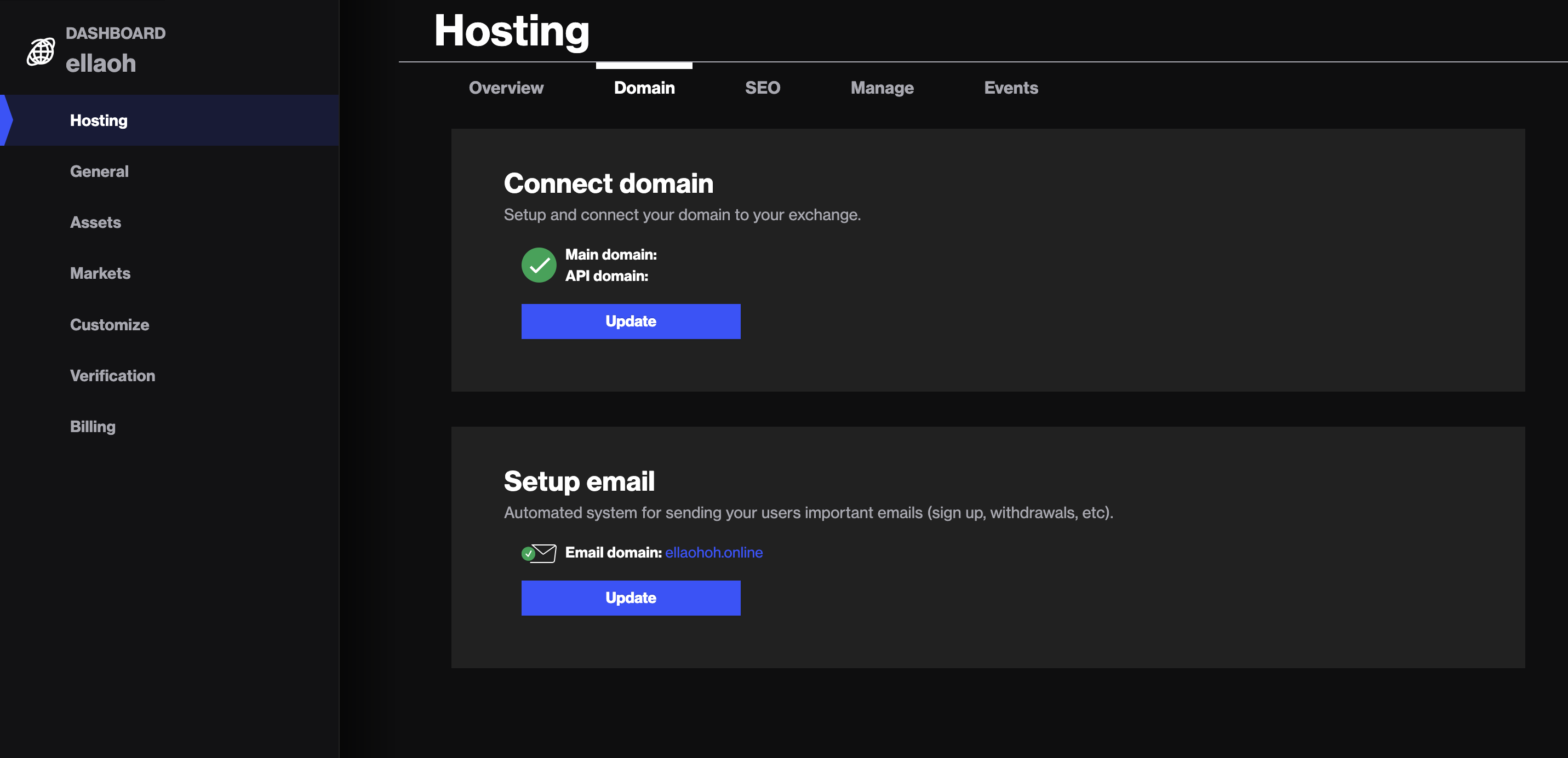
Task: Click the verified email envelope icon
Action: tap(539, 553)
